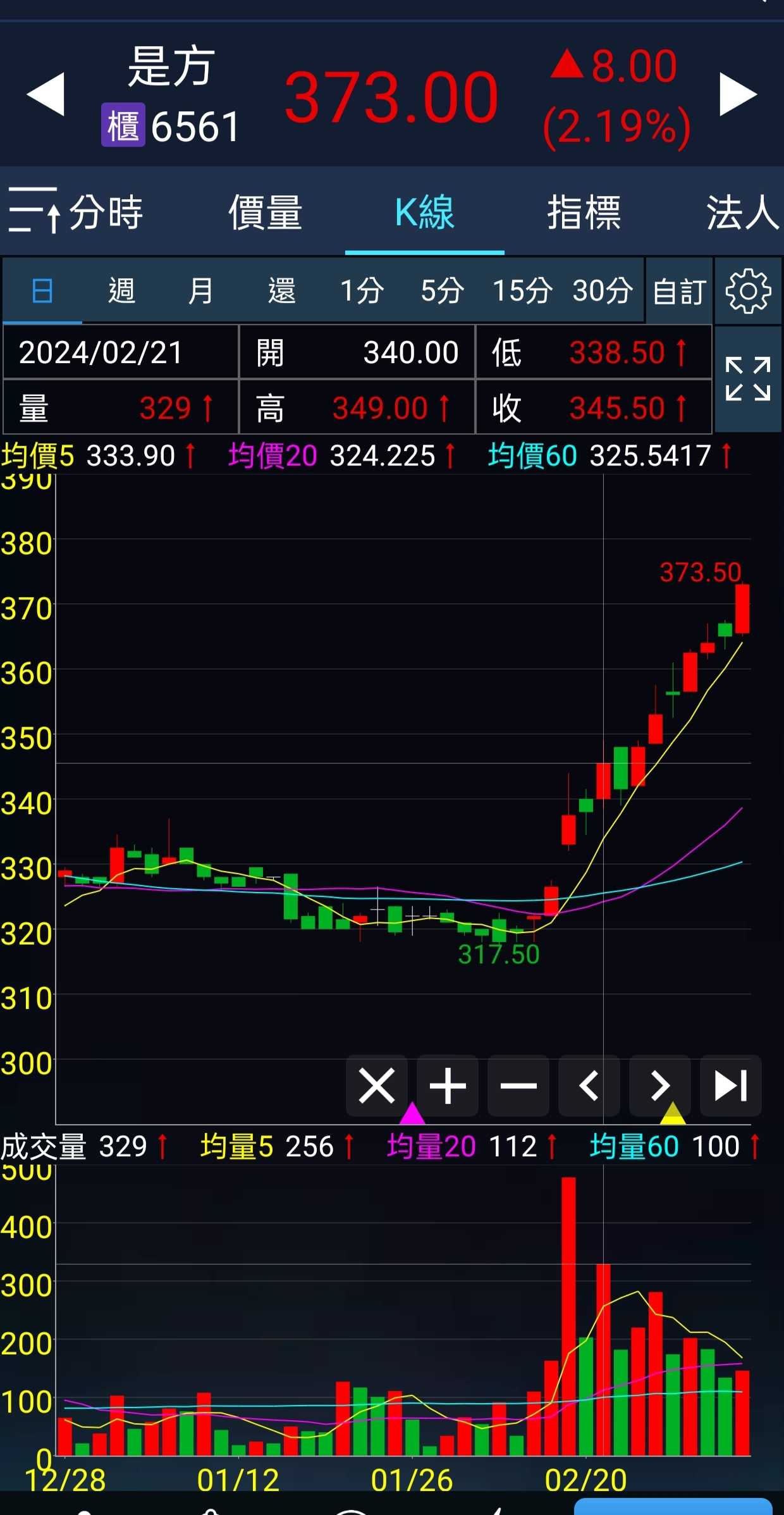
Task: Zoom out chart with minus button
Action: [x=518, y=1085]
